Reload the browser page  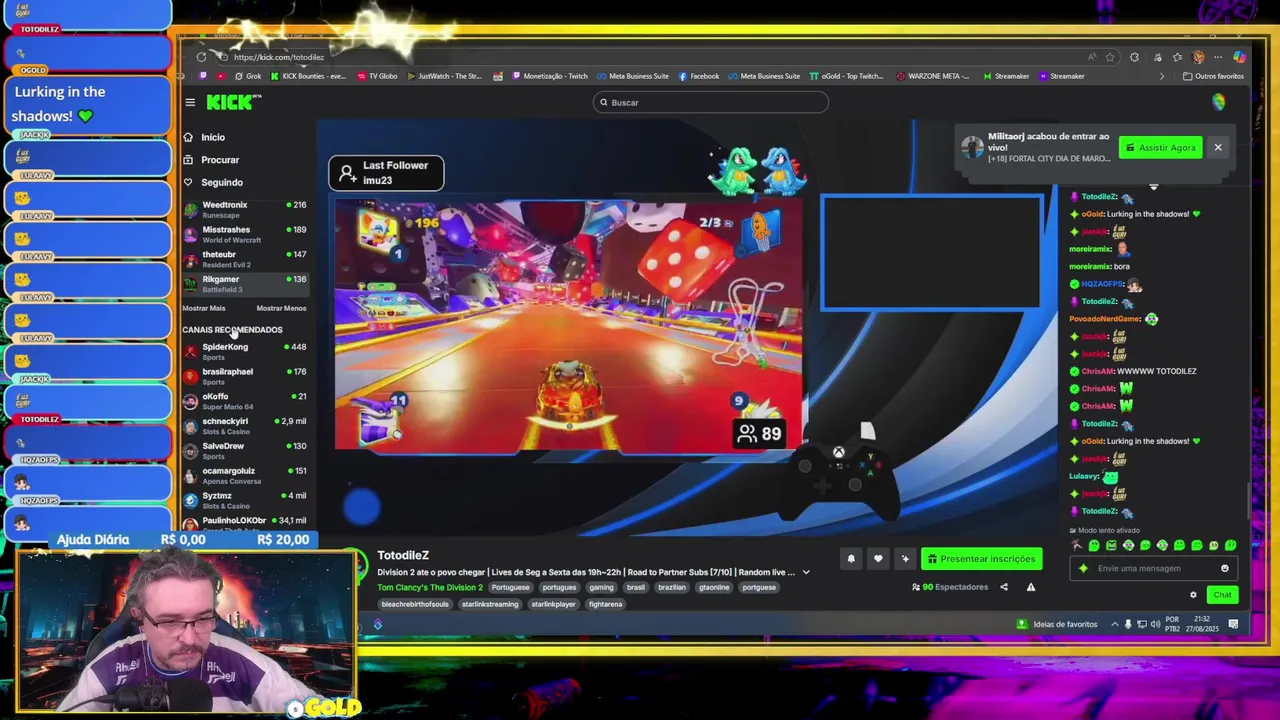(x=201, y=57)
